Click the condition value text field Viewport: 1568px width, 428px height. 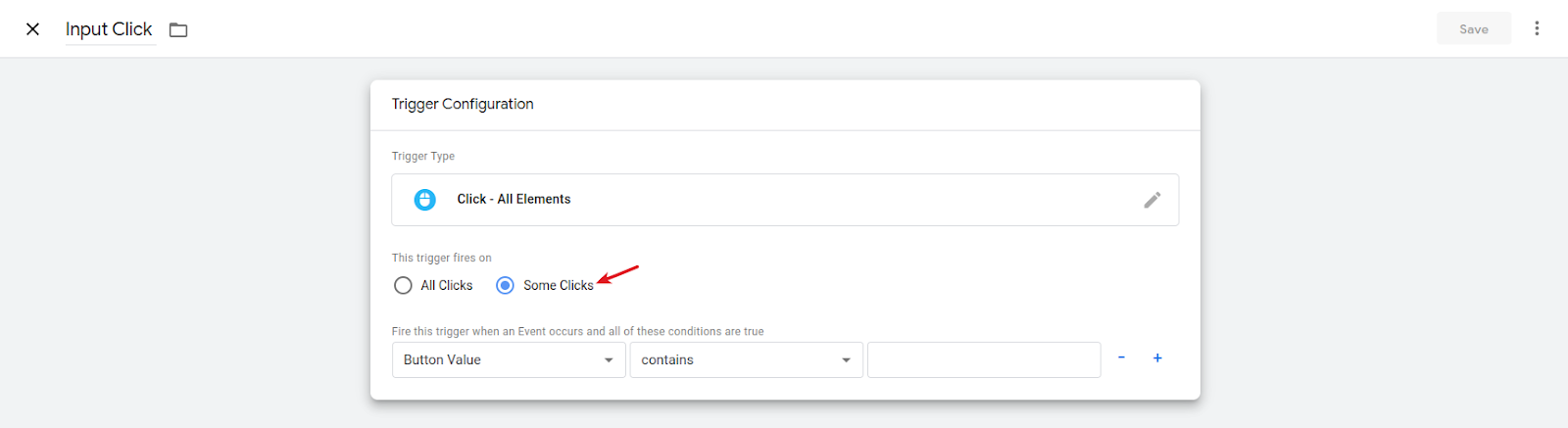[984, 359]
